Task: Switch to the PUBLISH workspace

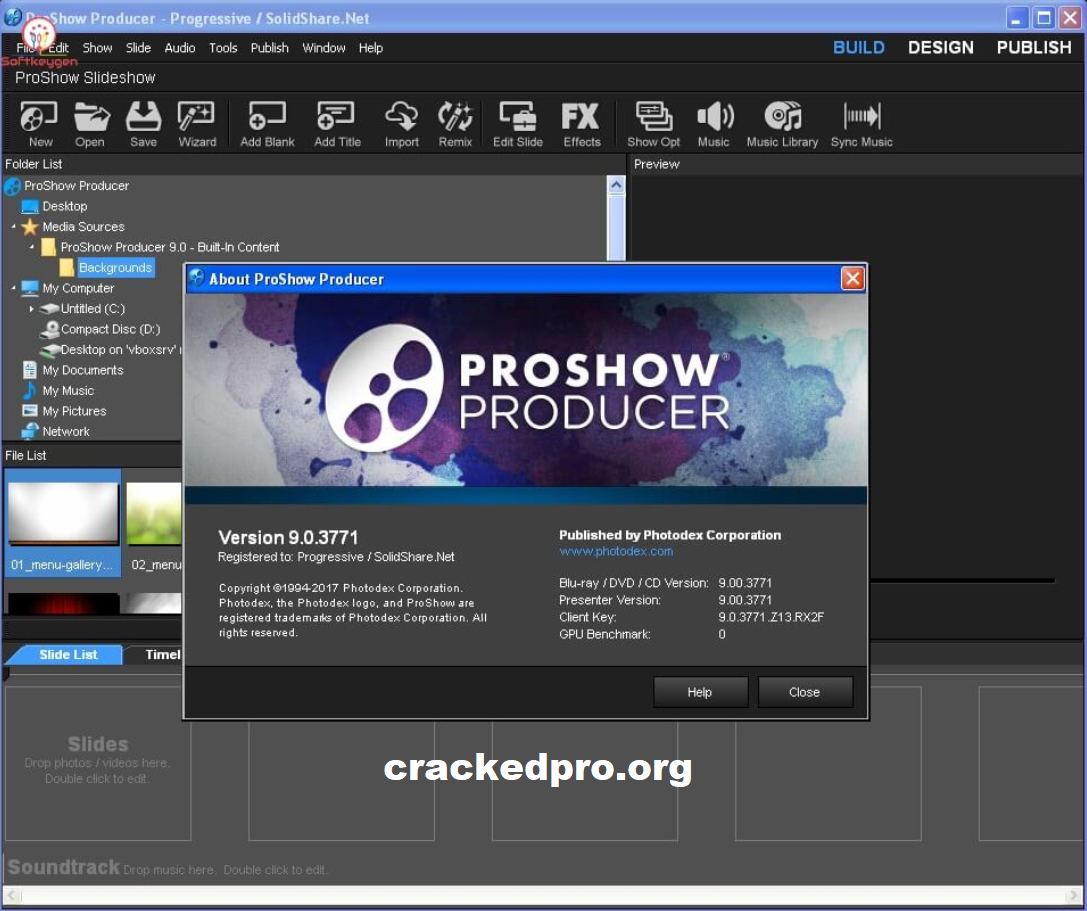Action: coord(1034,47)
